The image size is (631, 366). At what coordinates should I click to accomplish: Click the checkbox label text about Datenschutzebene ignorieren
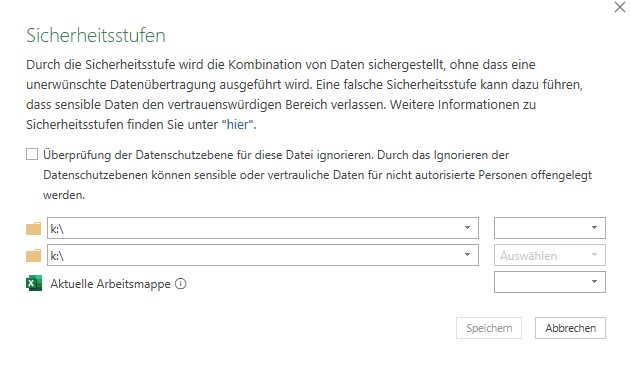point(318,175)
